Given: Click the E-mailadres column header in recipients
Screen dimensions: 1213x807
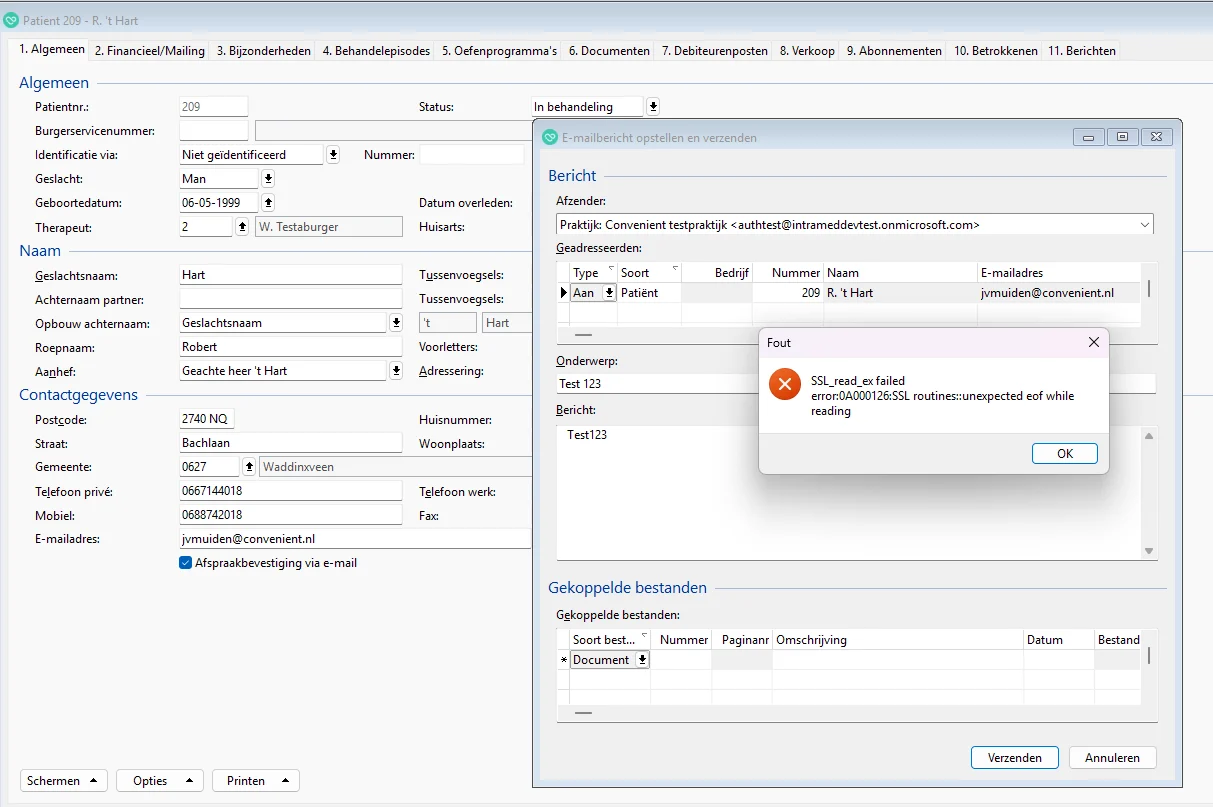Looking at the screenshot, I should coord(1059,273).
